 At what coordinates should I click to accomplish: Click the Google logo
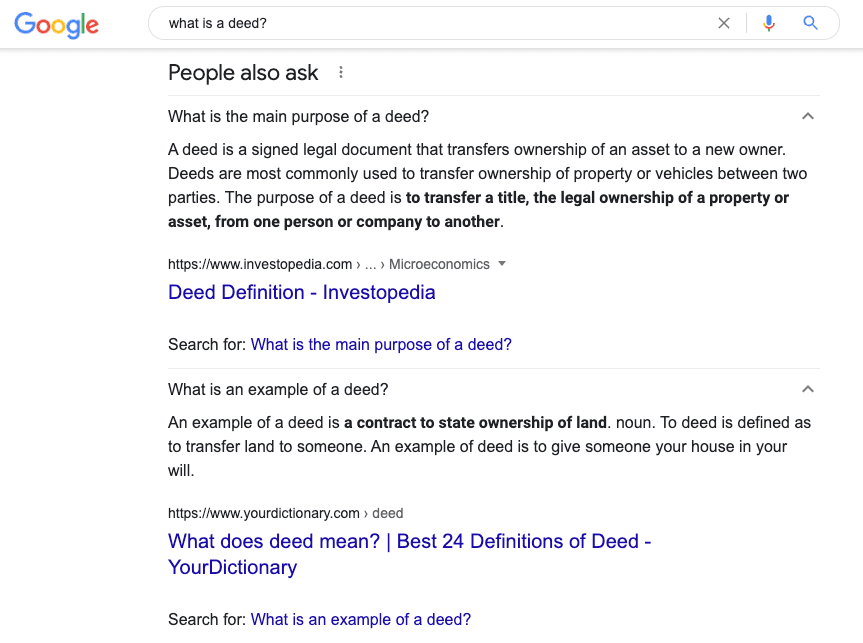click(57, 25)
